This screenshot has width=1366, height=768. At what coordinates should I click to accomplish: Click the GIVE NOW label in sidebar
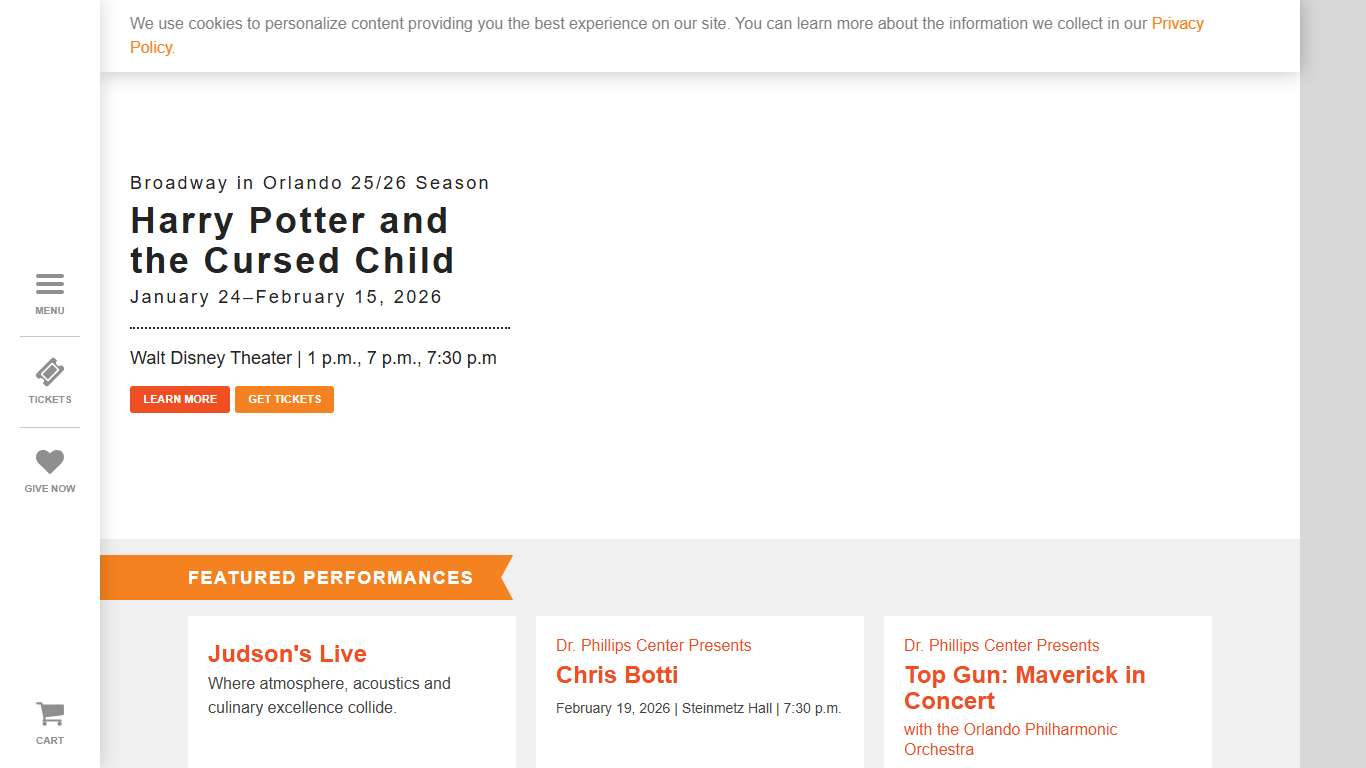click(x=50, y=489)
